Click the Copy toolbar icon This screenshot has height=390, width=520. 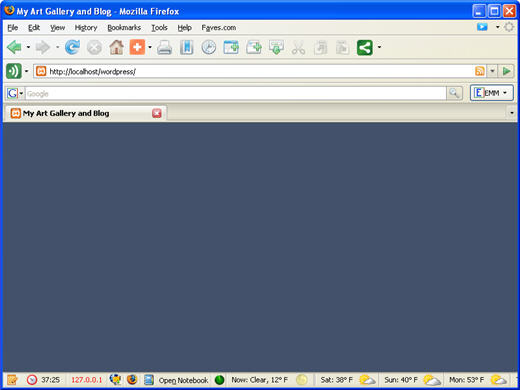click(321, 47)
